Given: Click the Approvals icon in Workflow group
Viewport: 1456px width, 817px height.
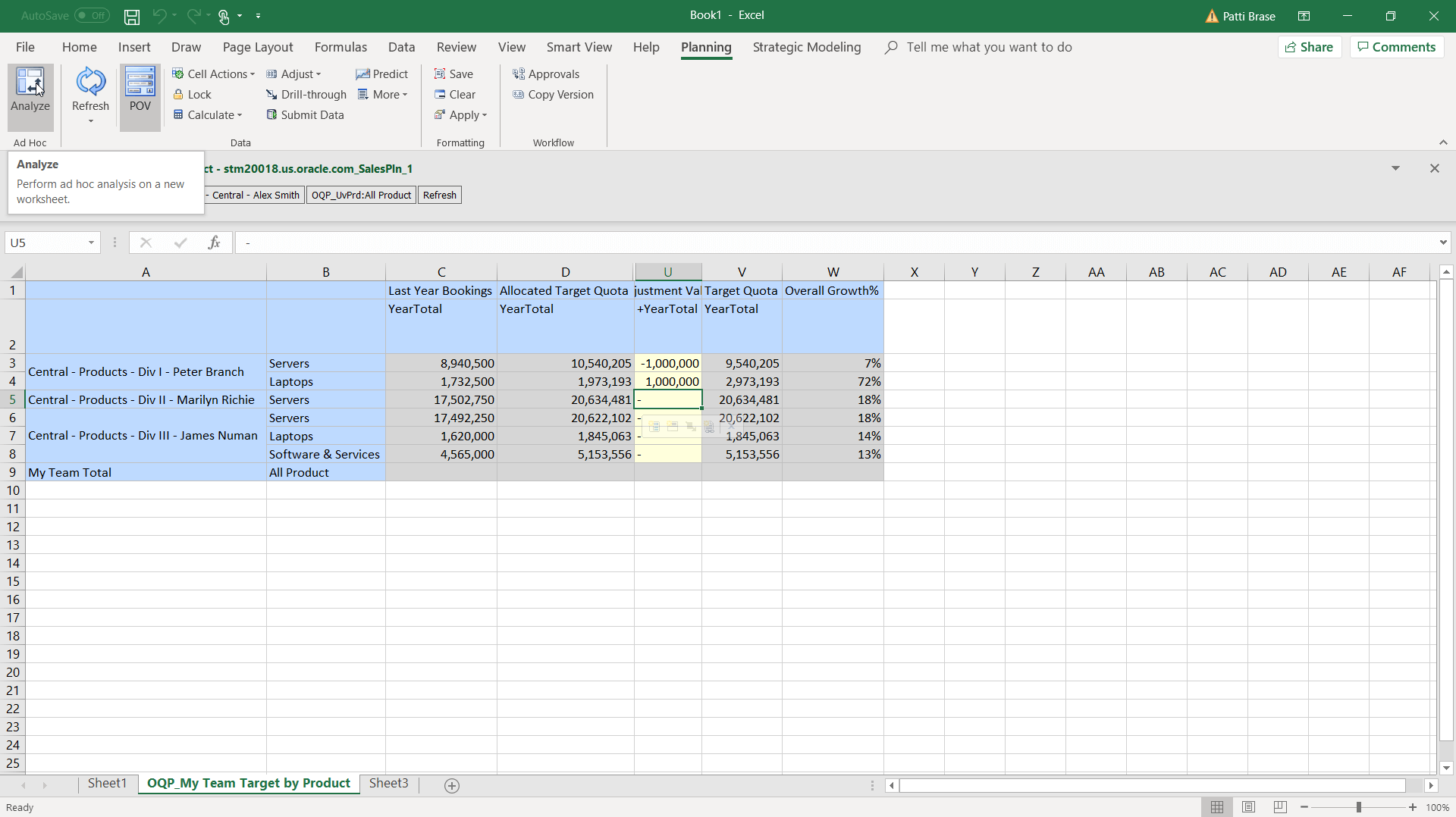Looking at the screenshot, I should [547, 74].
